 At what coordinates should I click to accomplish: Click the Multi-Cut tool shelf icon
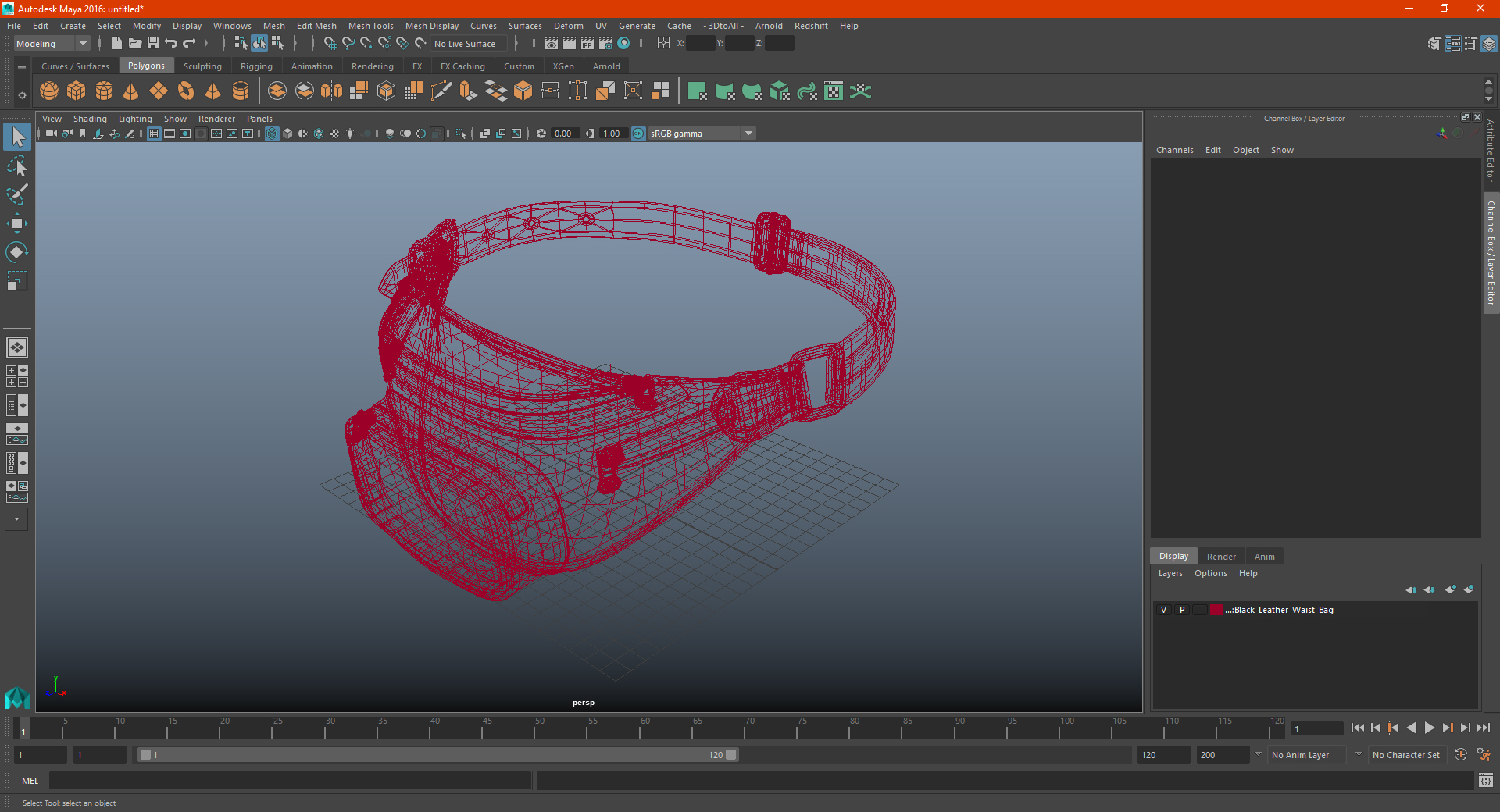point(441,91)
